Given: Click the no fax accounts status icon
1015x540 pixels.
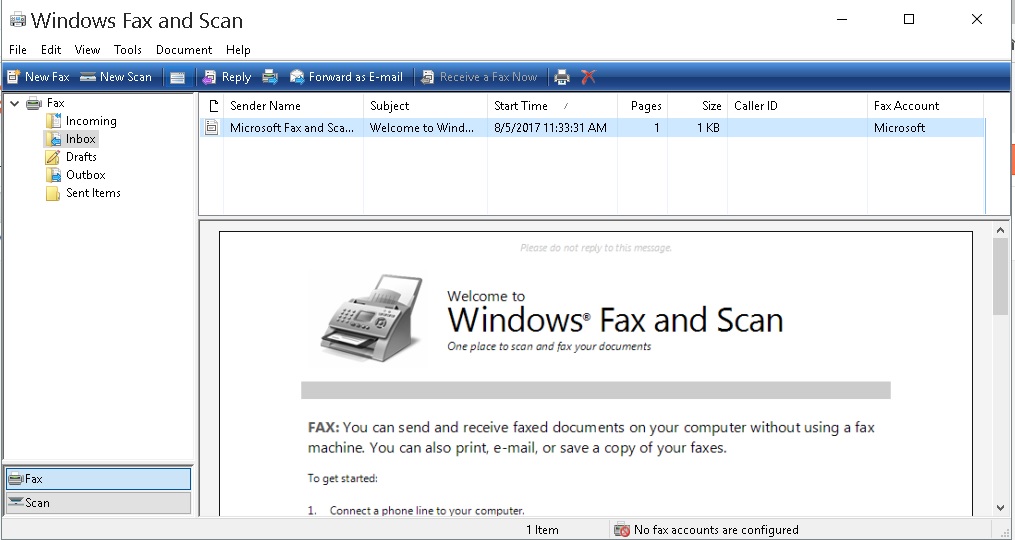Looking at the screenshot, I should pyautogui.click(x=622, y=530).
